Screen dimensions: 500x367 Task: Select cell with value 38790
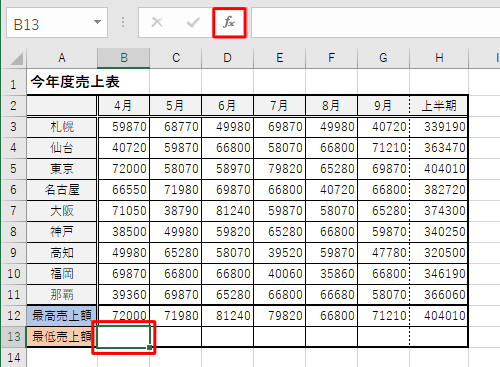[x=176, y=211]
